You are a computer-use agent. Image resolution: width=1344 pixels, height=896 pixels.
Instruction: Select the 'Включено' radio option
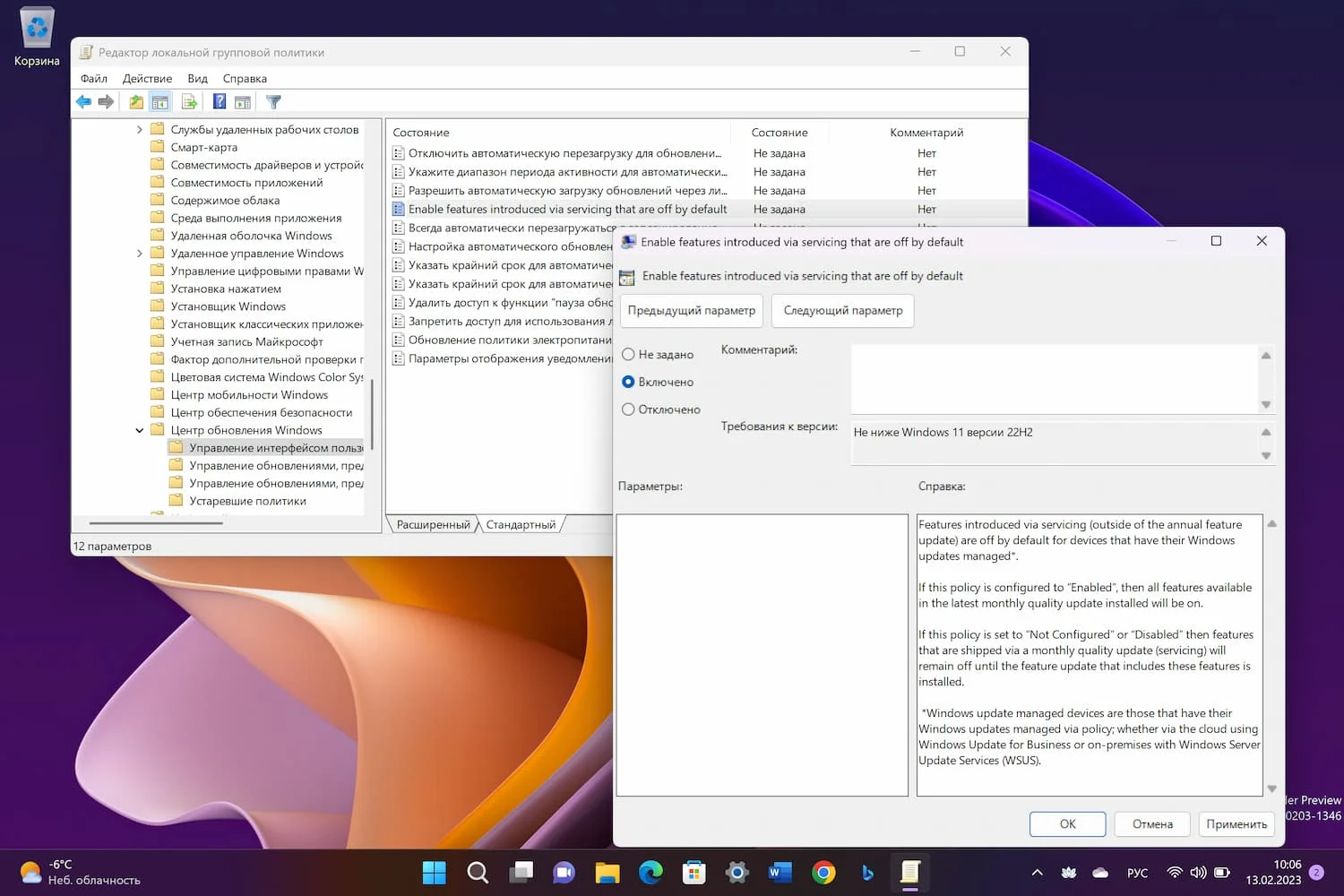629,382
